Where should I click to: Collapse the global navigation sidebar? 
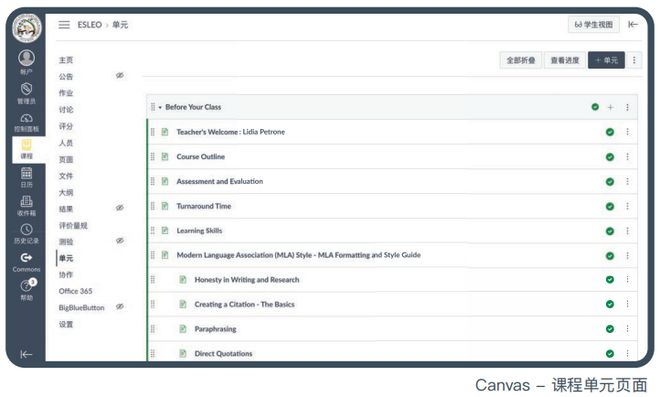pos(26,354)
